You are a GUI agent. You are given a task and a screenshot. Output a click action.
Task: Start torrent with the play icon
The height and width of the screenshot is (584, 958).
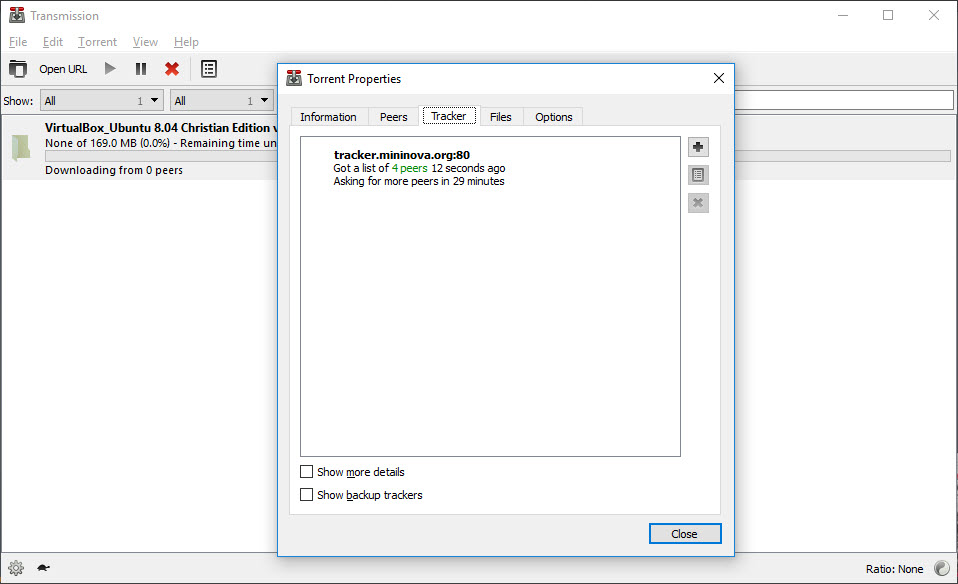tap(110, 68)
